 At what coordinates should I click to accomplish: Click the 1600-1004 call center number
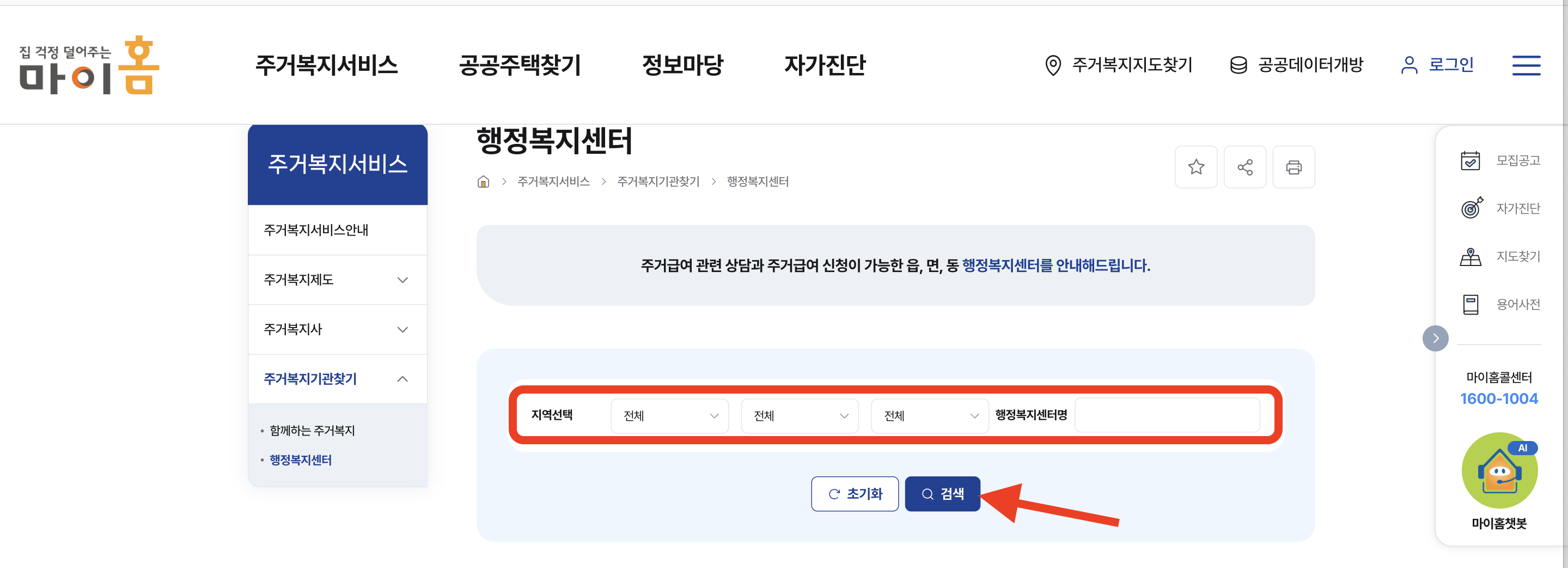[1499, 398]
